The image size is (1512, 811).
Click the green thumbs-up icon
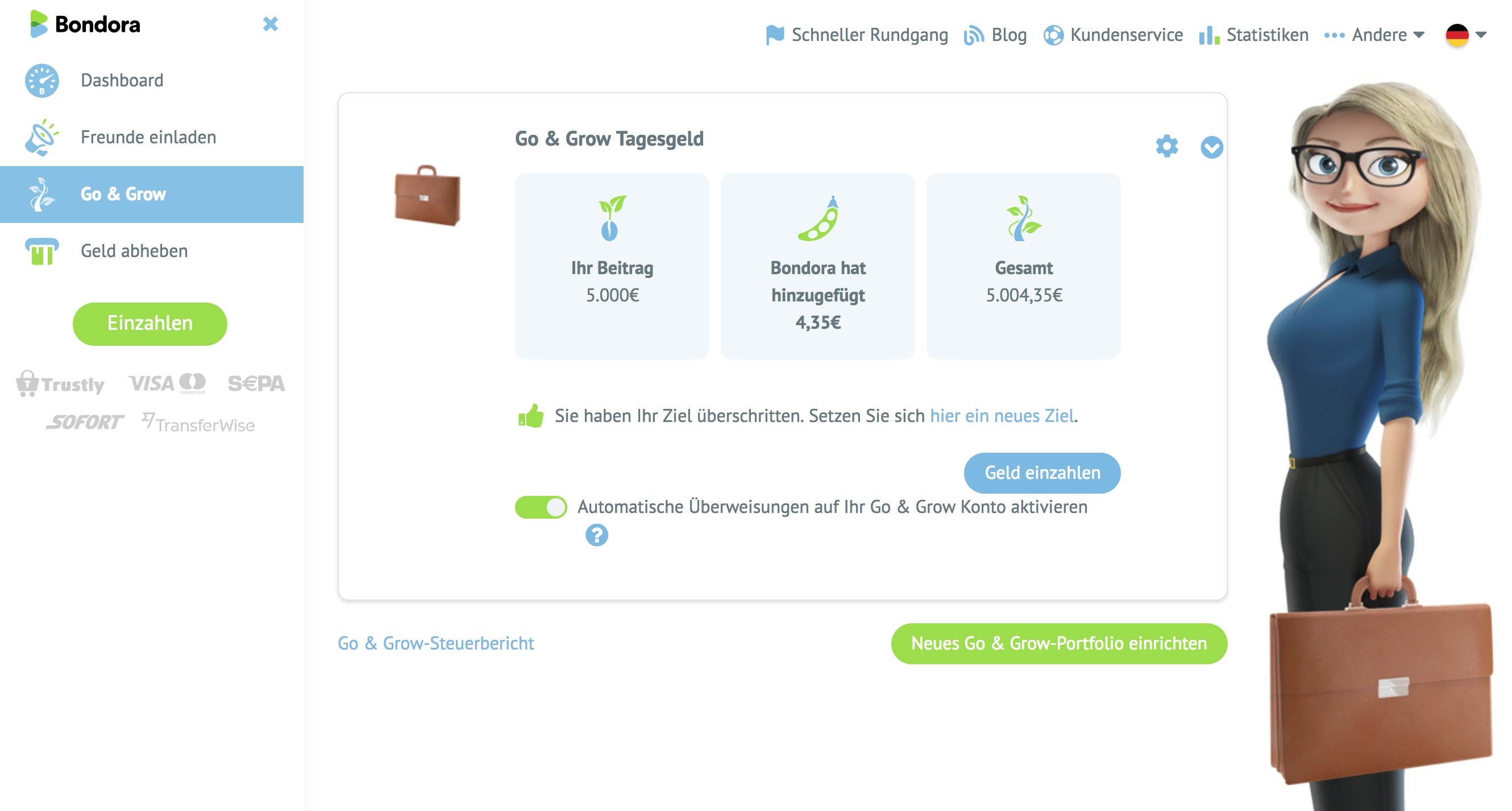(x=530, y=416)
